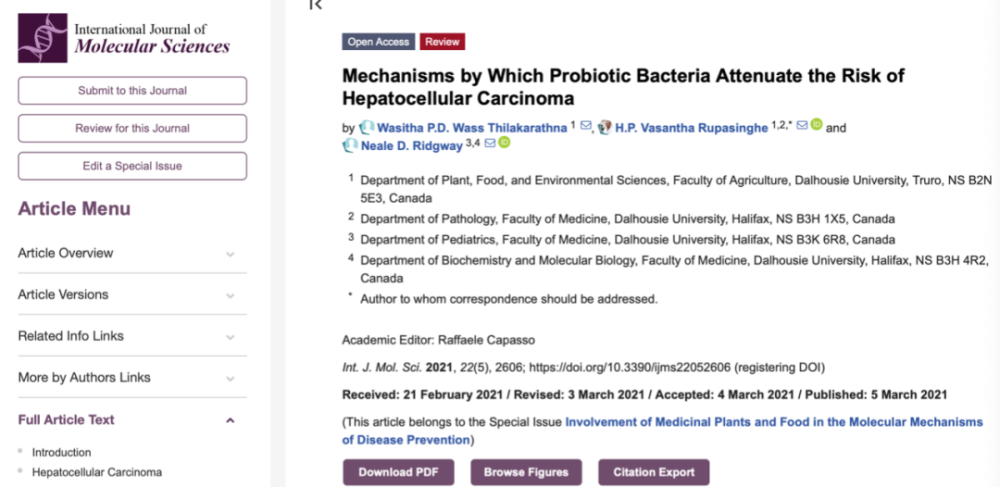Screen dimensions: 1000x487
Task: Email Neale D. Ridgway via envelope icon
Action: [490, 144]
